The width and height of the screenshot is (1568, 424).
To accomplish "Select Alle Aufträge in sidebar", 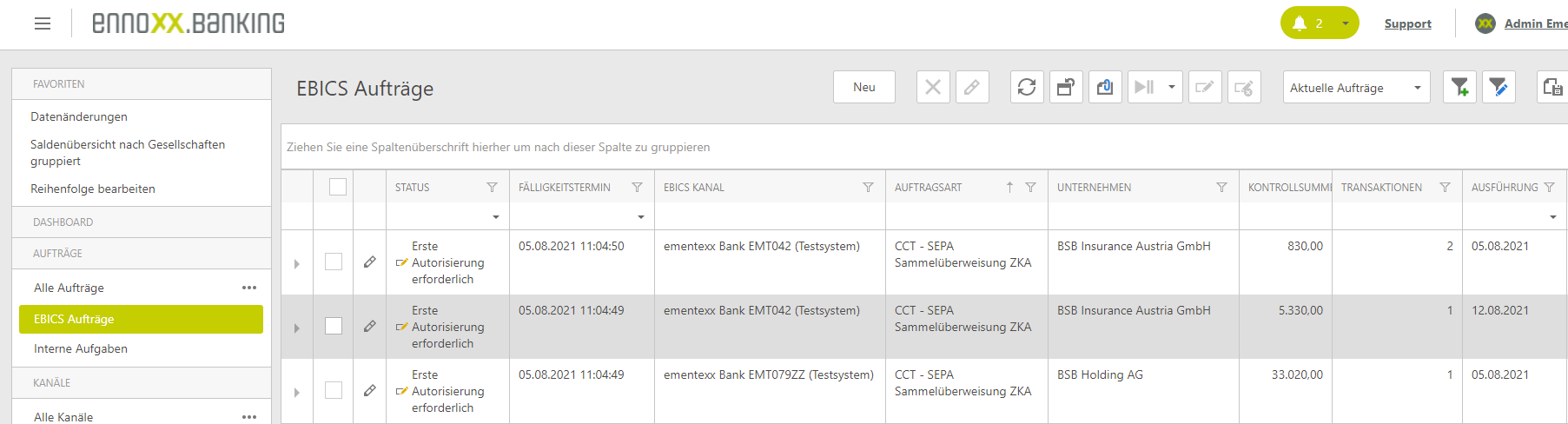I will [x=69, y=288].
